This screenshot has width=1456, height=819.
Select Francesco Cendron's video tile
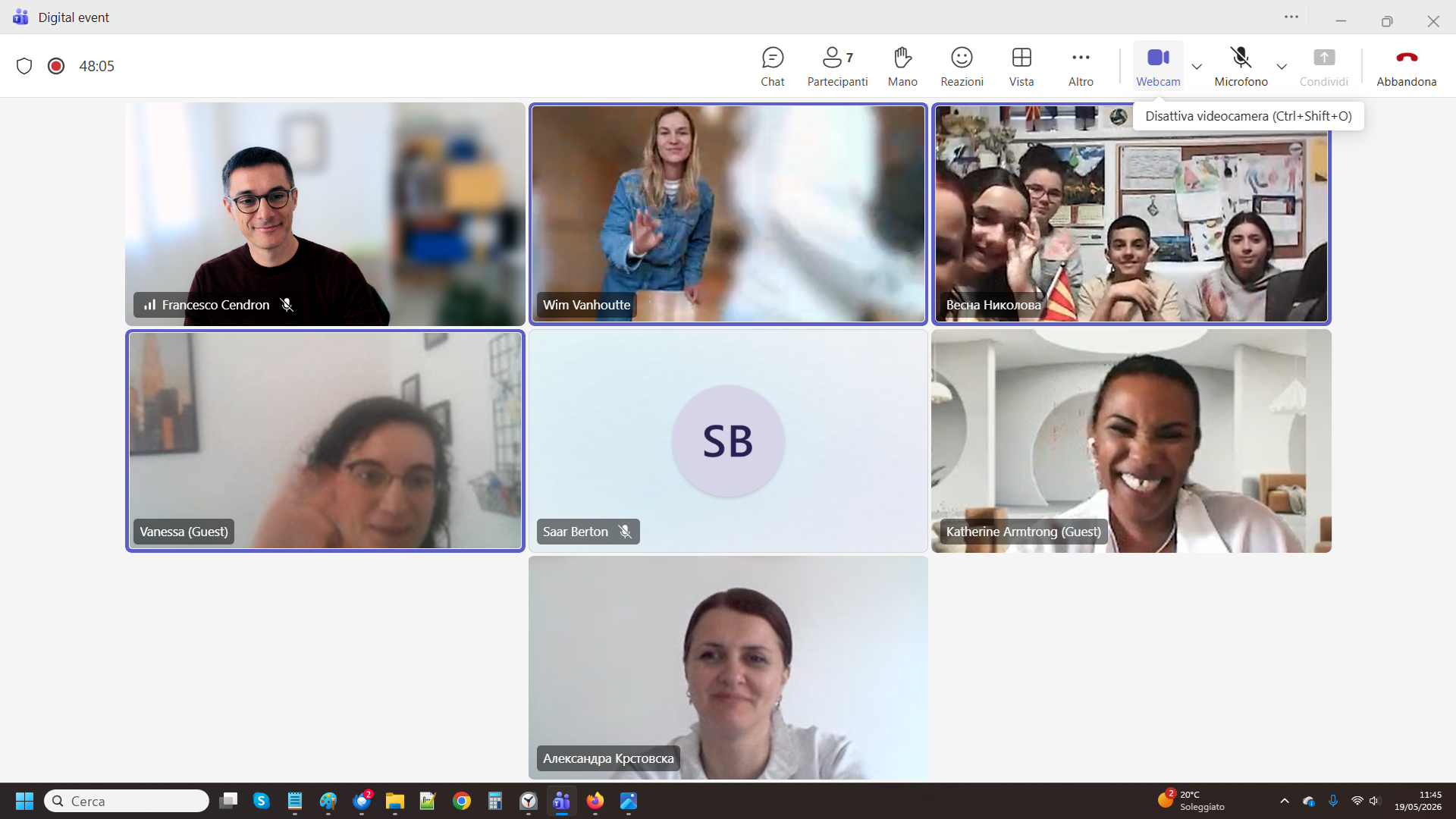pos(325,214)
